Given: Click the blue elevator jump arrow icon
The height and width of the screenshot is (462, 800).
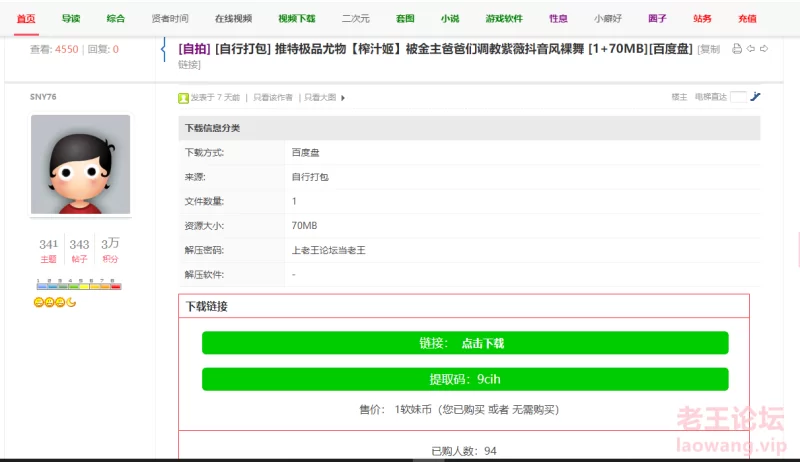Looking at the screenshot, I should point(756,96).
